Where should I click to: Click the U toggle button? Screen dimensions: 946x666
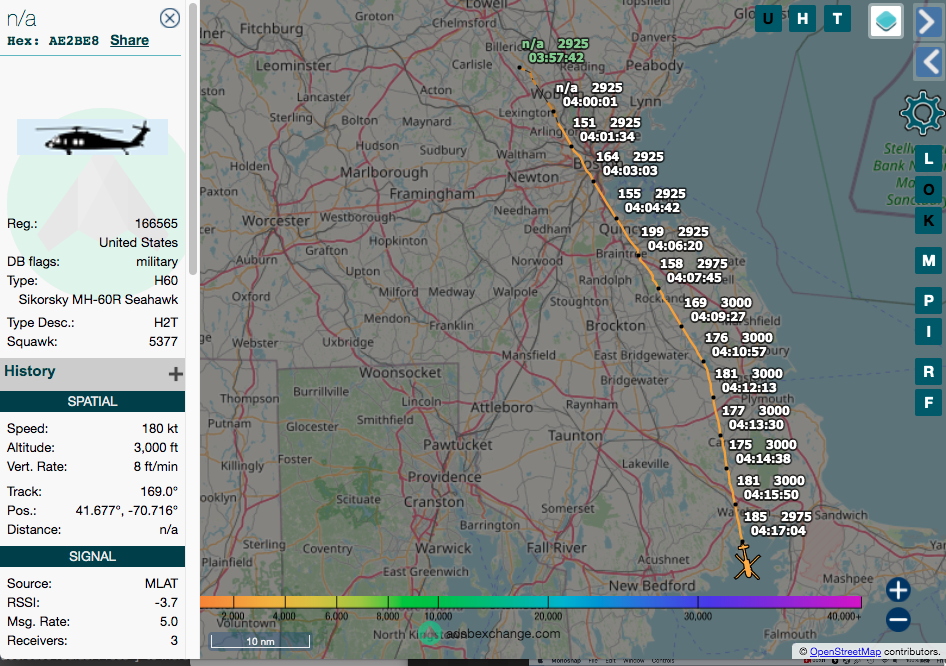tap(768, 19)
